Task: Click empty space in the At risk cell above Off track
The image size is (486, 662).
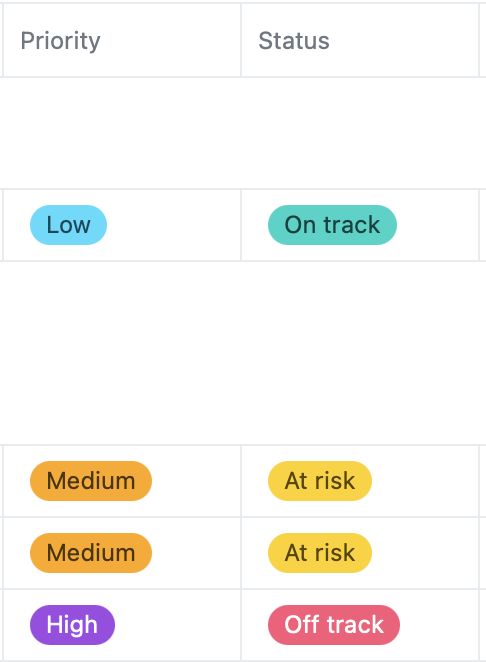Action: point(424,553)
